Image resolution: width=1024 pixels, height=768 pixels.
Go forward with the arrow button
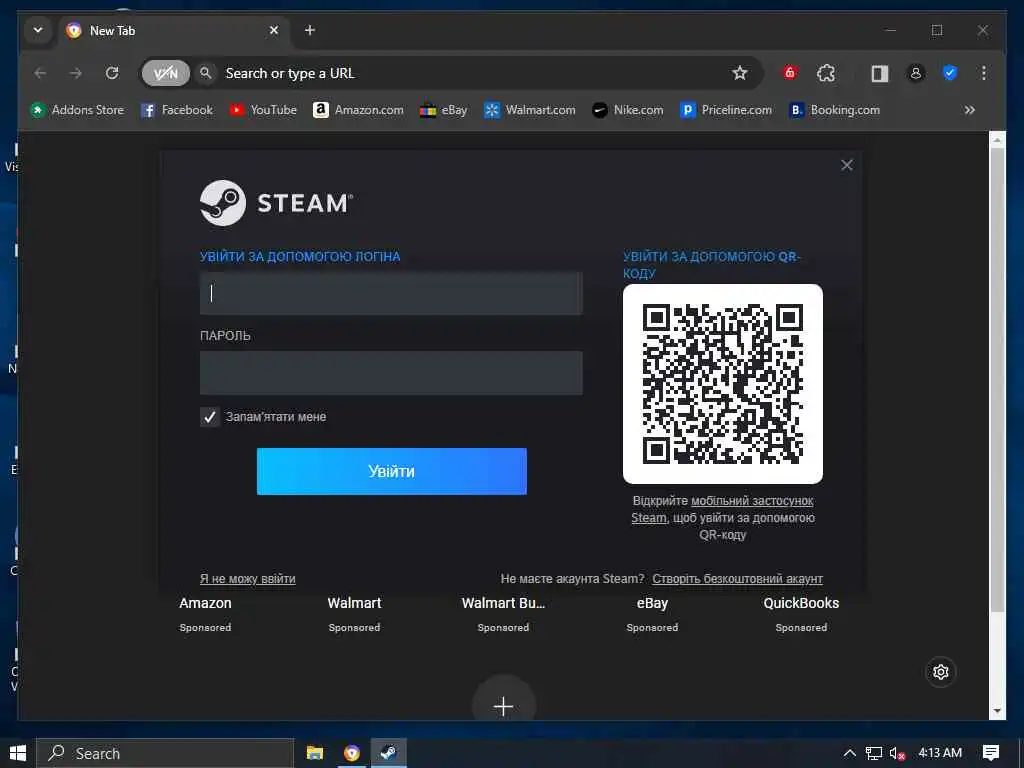(x=76, y=73)
